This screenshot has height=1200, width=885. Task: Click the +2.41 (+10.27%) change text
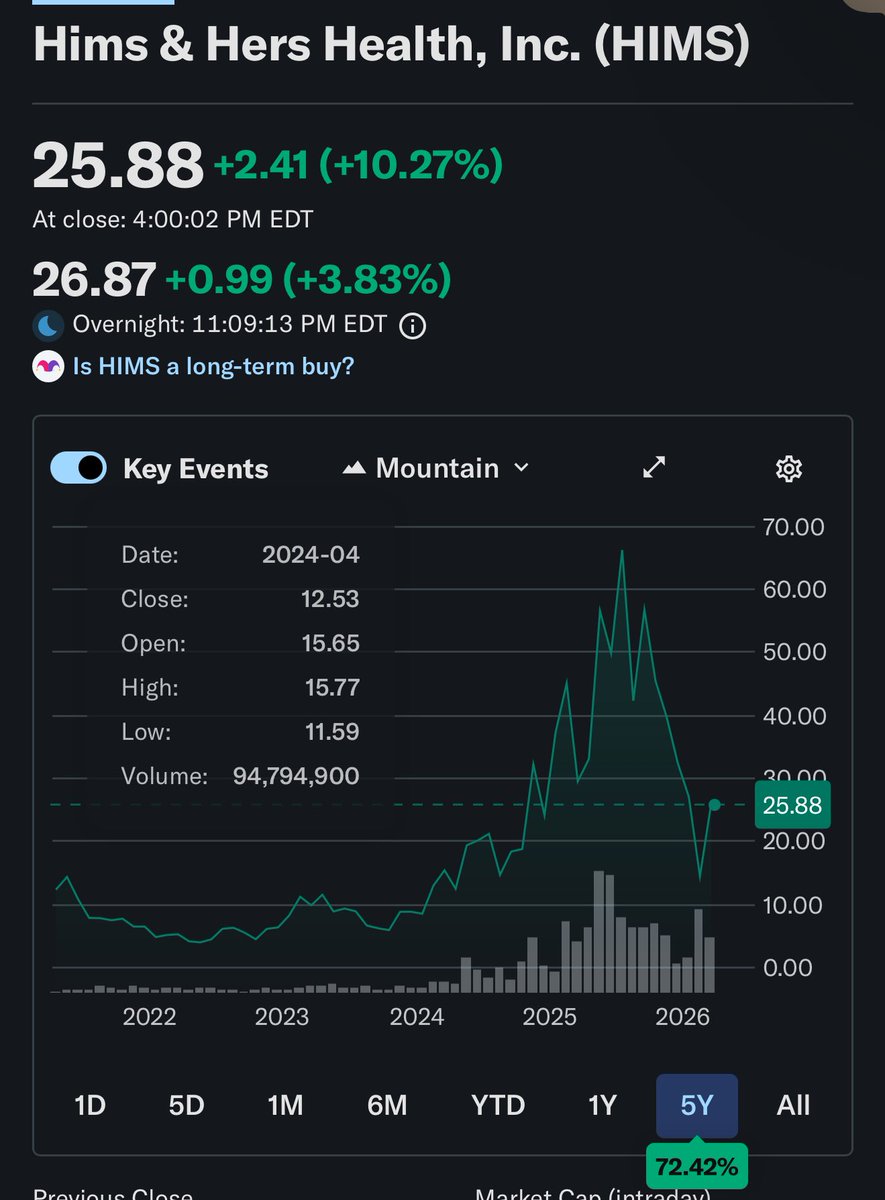(357, 165)
